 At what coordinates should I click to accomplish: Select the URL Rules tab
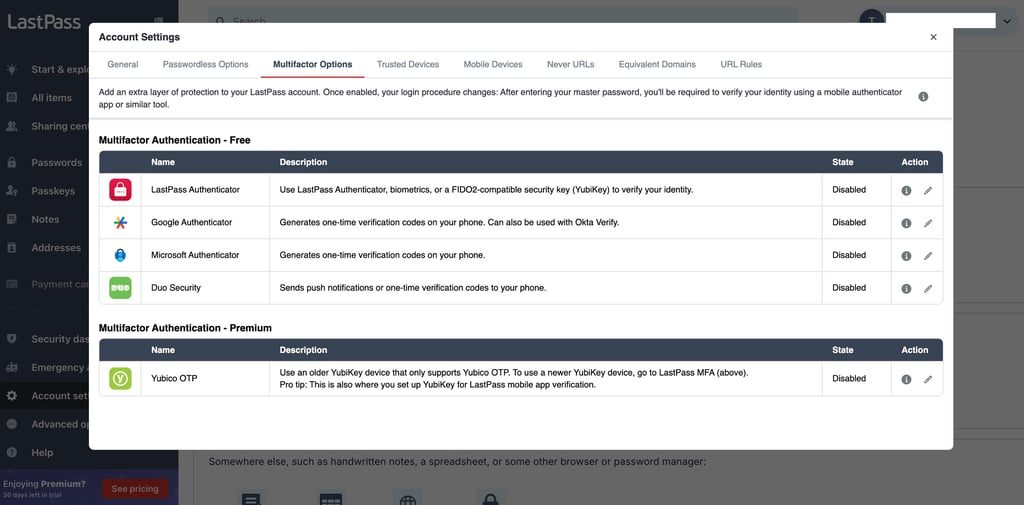pos(741,65)
